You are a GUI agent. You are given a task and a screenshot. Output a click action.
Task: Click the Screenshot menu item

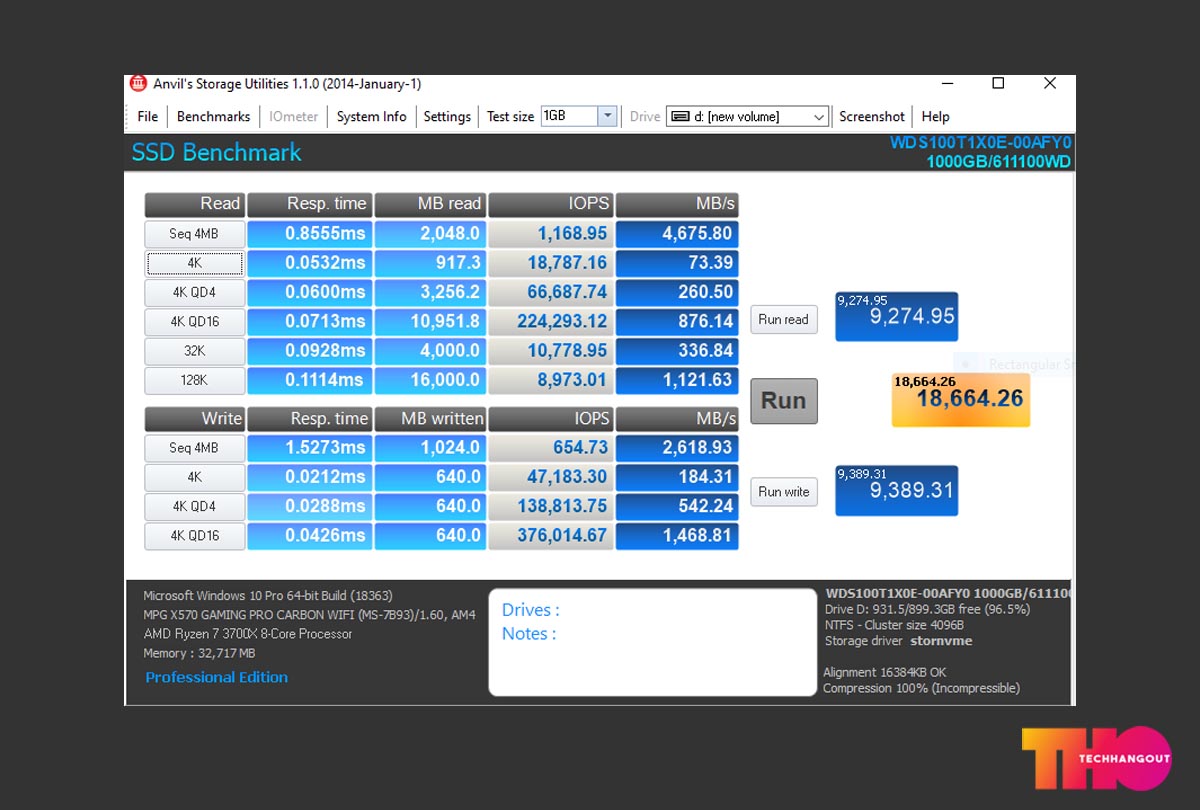(872, 117)
